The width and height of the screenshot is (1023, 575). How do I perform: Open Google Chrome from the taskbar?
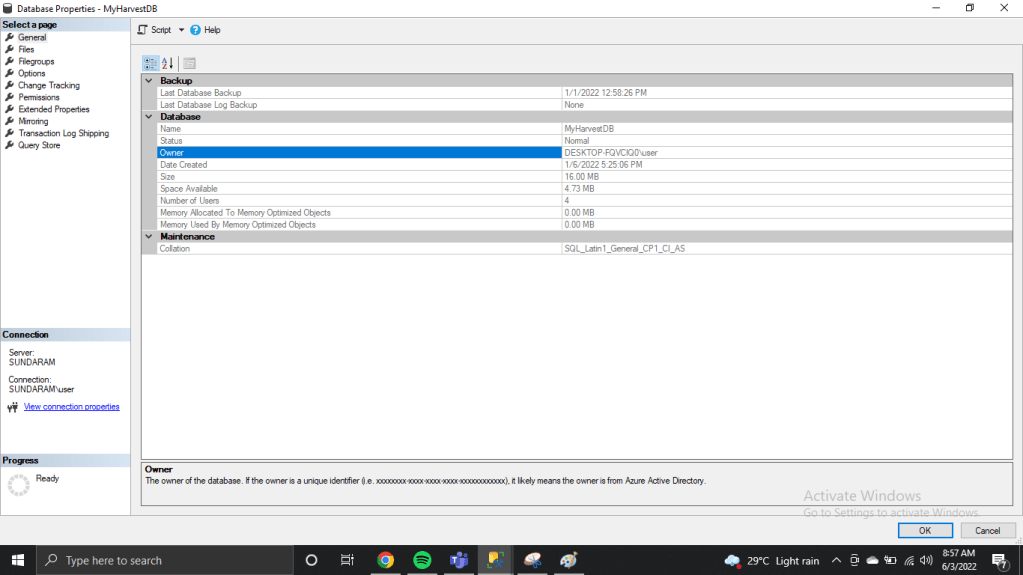386,560
